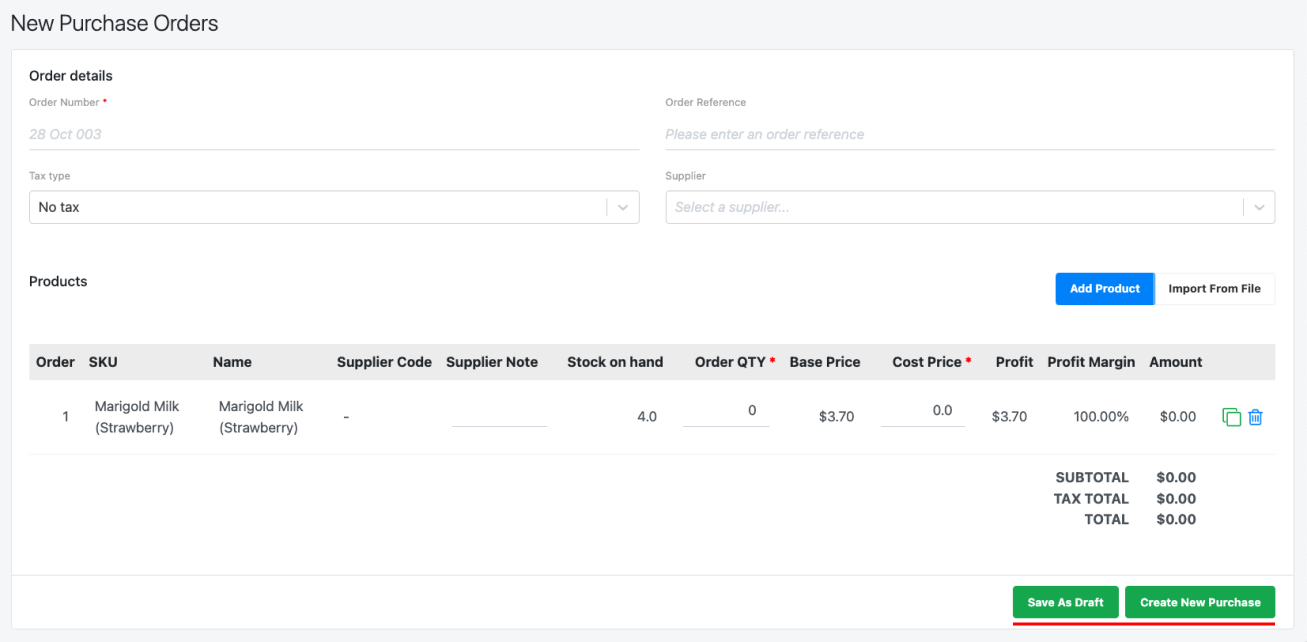Click the SKU column header
The height and width of the screenshot is (642, 1307).
(103, 362)
